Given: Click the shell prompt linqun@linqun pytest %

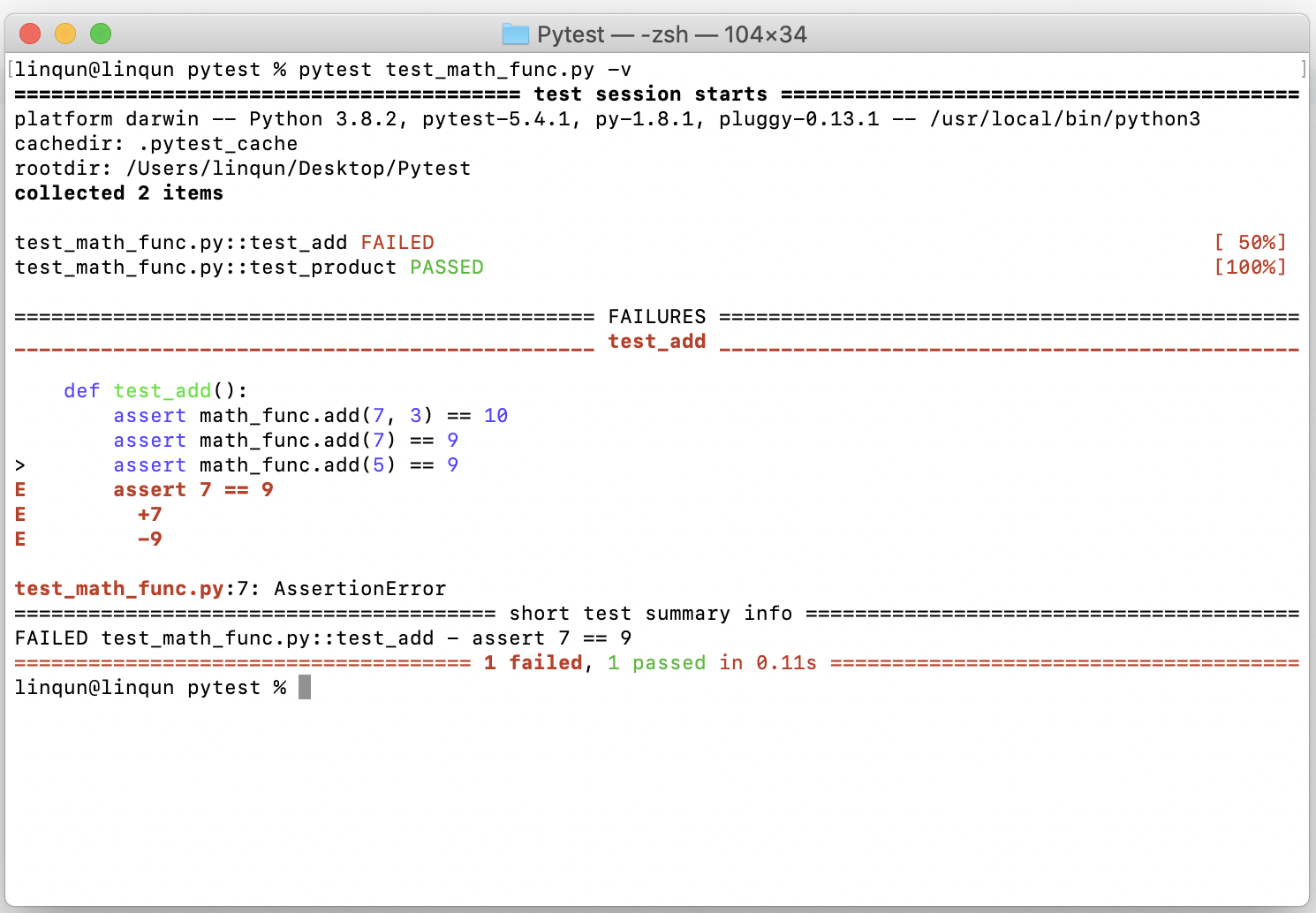Looking at the screenshot, I should (x=150, y=687).
